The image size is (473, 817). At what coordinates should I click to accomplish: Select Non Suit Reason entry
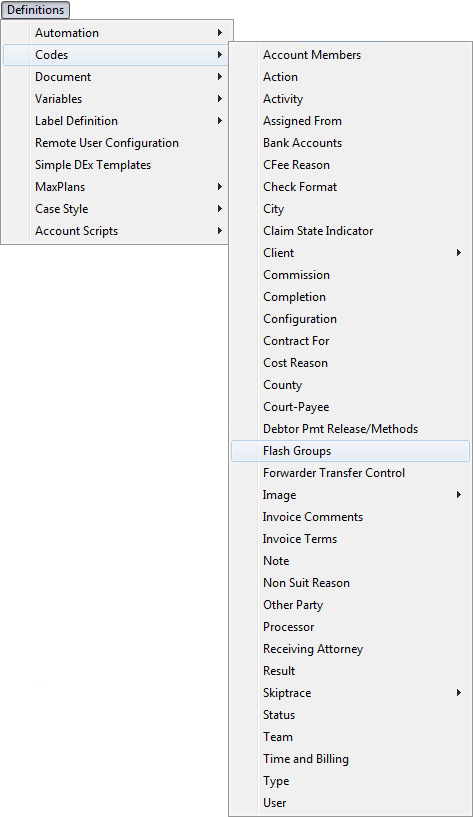[350, 583]
